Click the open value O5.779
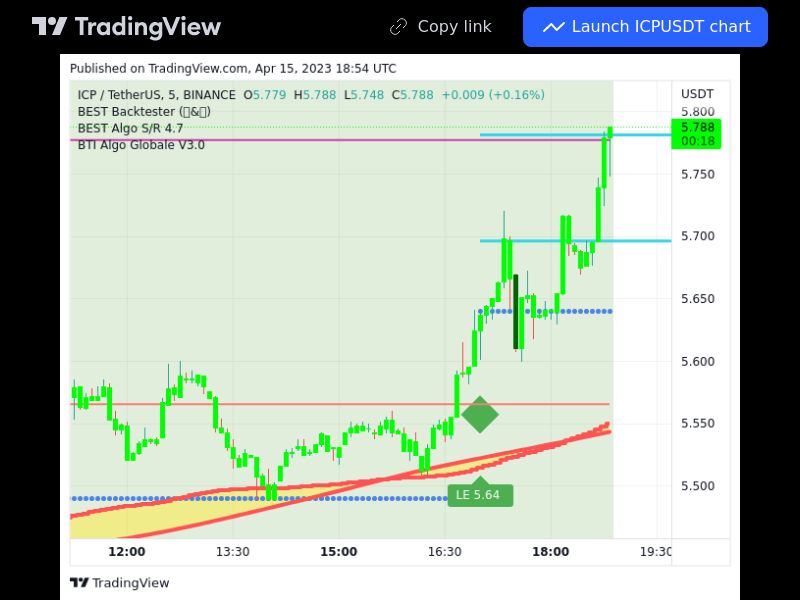This screenshot has height=600, width=800. 265,95
